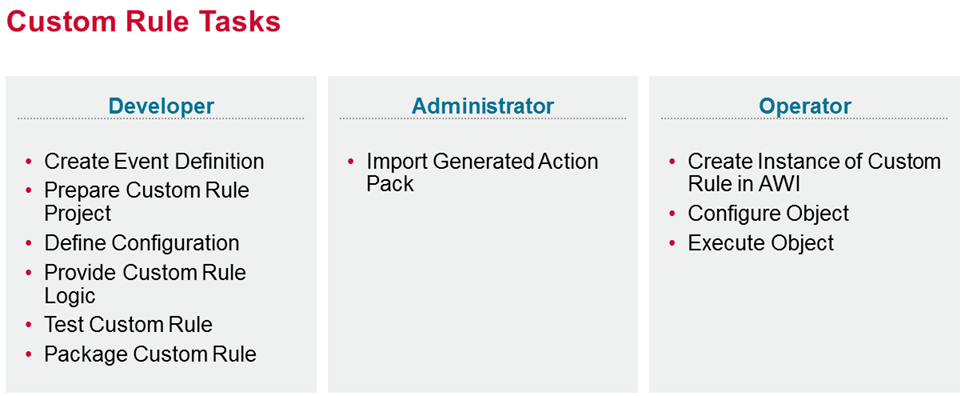Click the Configure Object item
965x396 pixels.
click(768, 214)
